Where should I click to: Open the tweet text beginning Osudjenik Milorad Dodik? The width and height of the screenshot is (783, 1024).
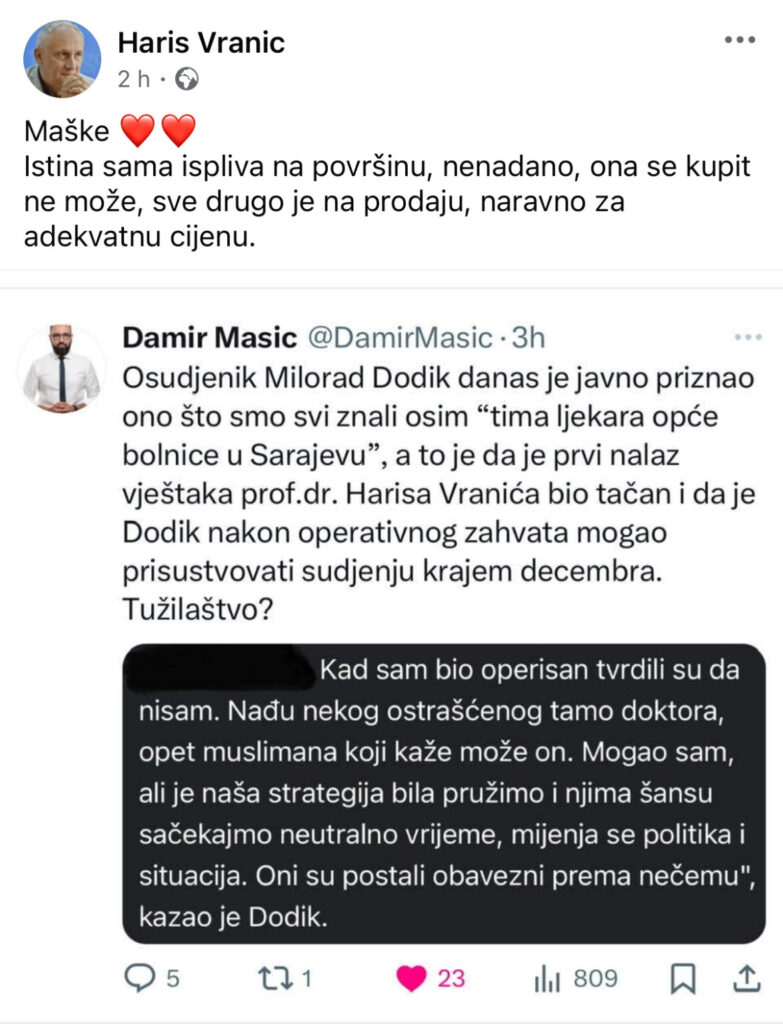point(439,494)
